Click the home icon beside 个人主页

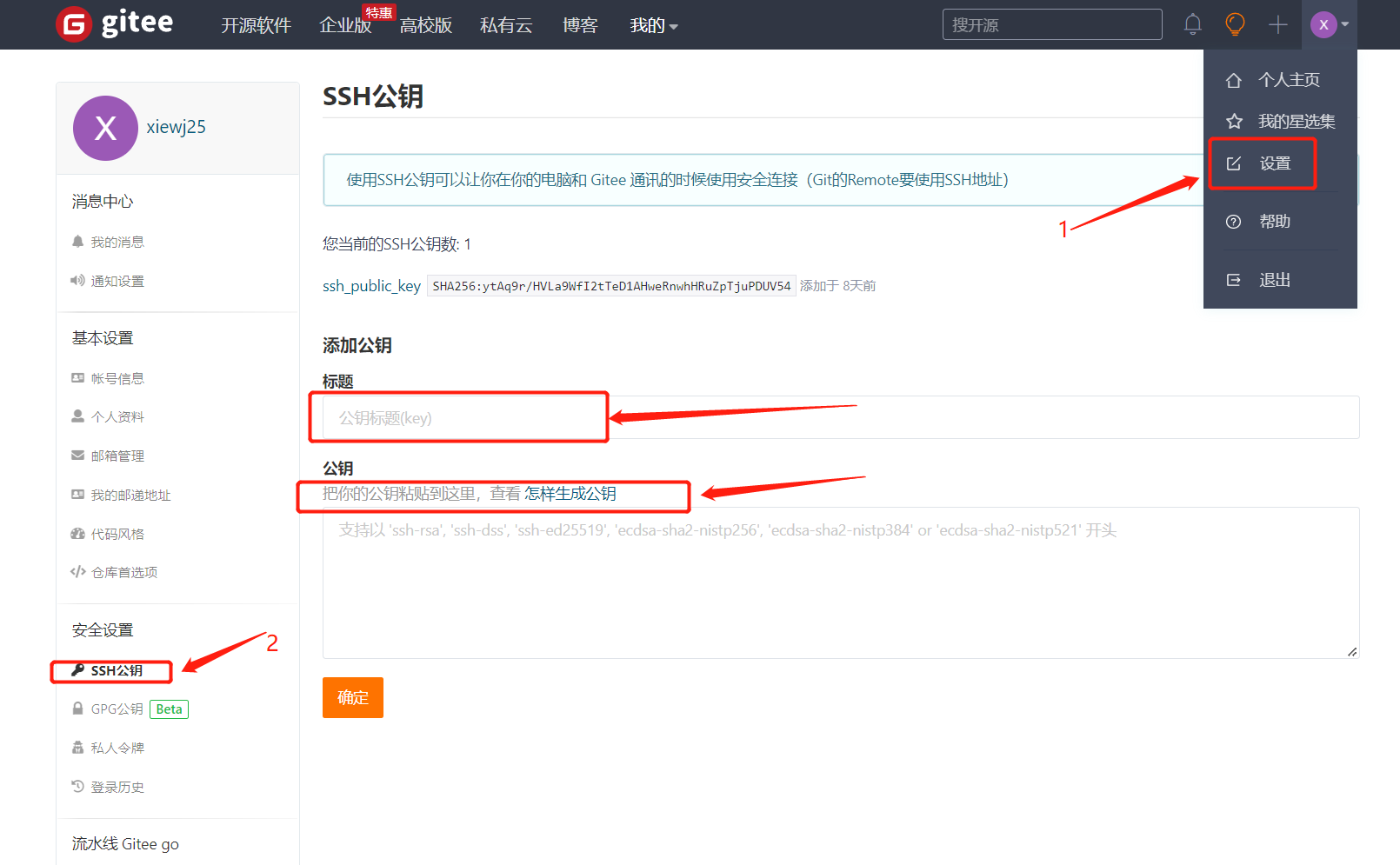(1233, 80)
